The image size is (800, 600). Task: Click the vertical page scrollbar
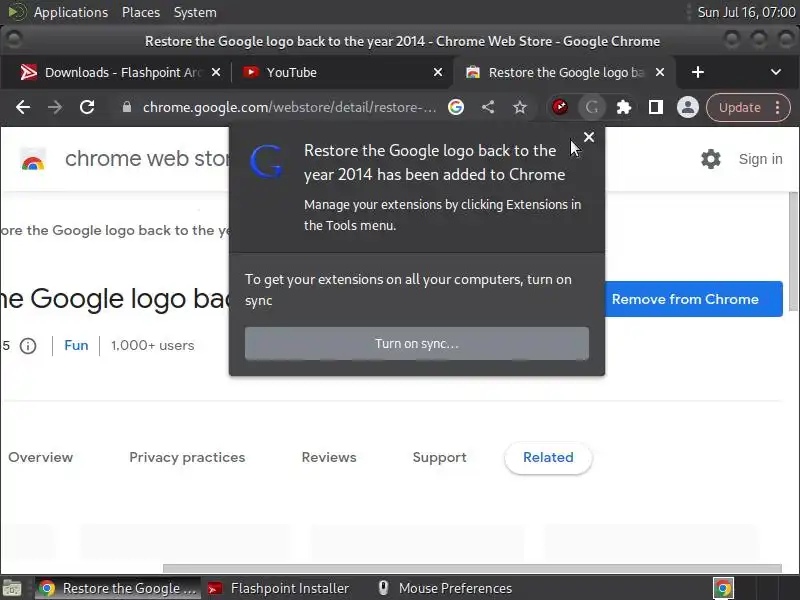tap(793, 251)
